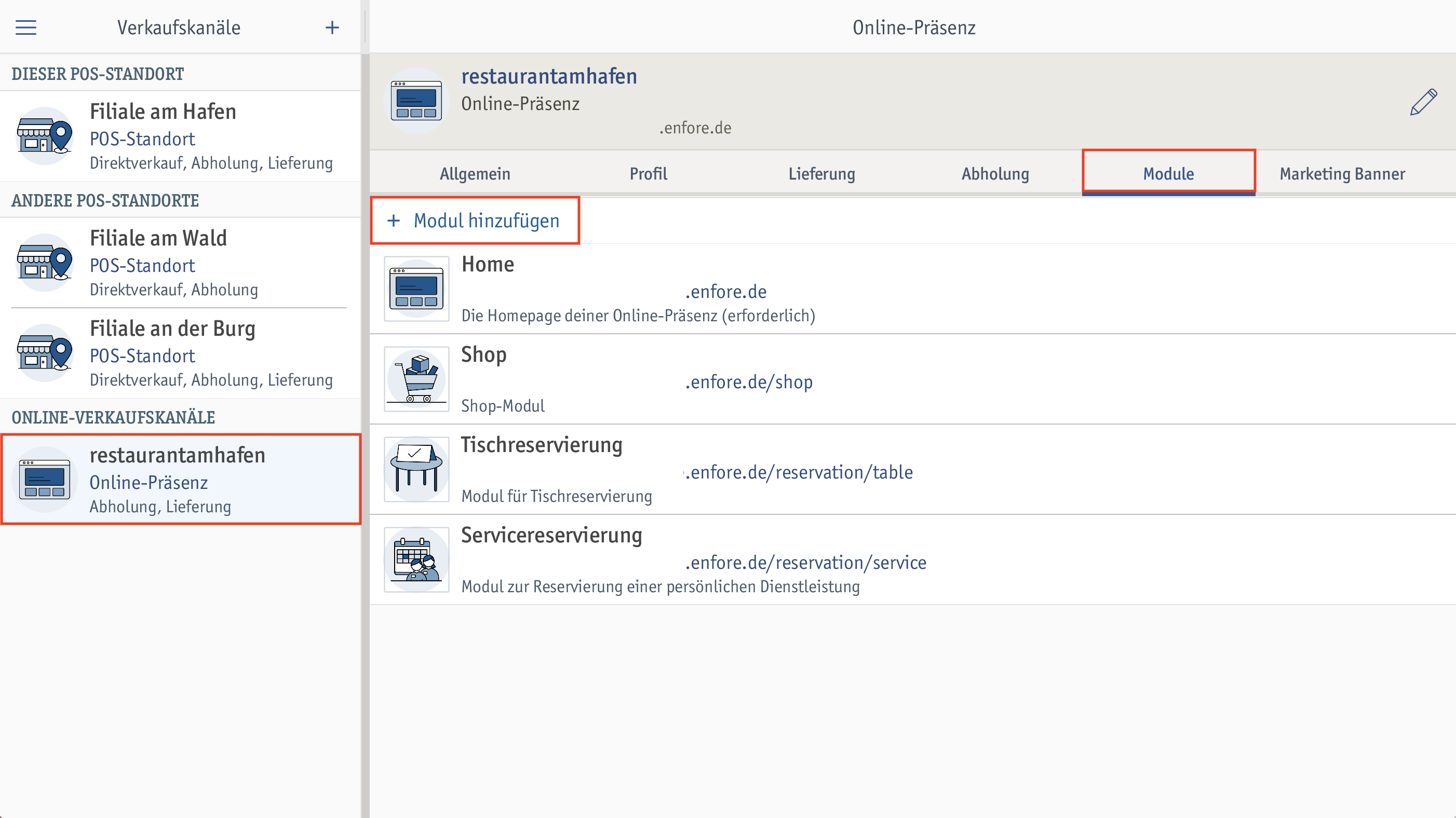Select Filiale an der Burg title
This screenshot has width=1456, height=818.
click(x=172, y=329)
